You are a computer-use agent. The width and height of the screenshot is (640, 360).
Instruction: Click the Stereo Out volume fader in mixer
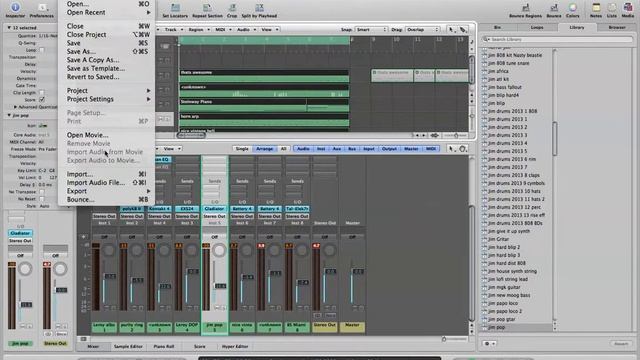[330, 271]
